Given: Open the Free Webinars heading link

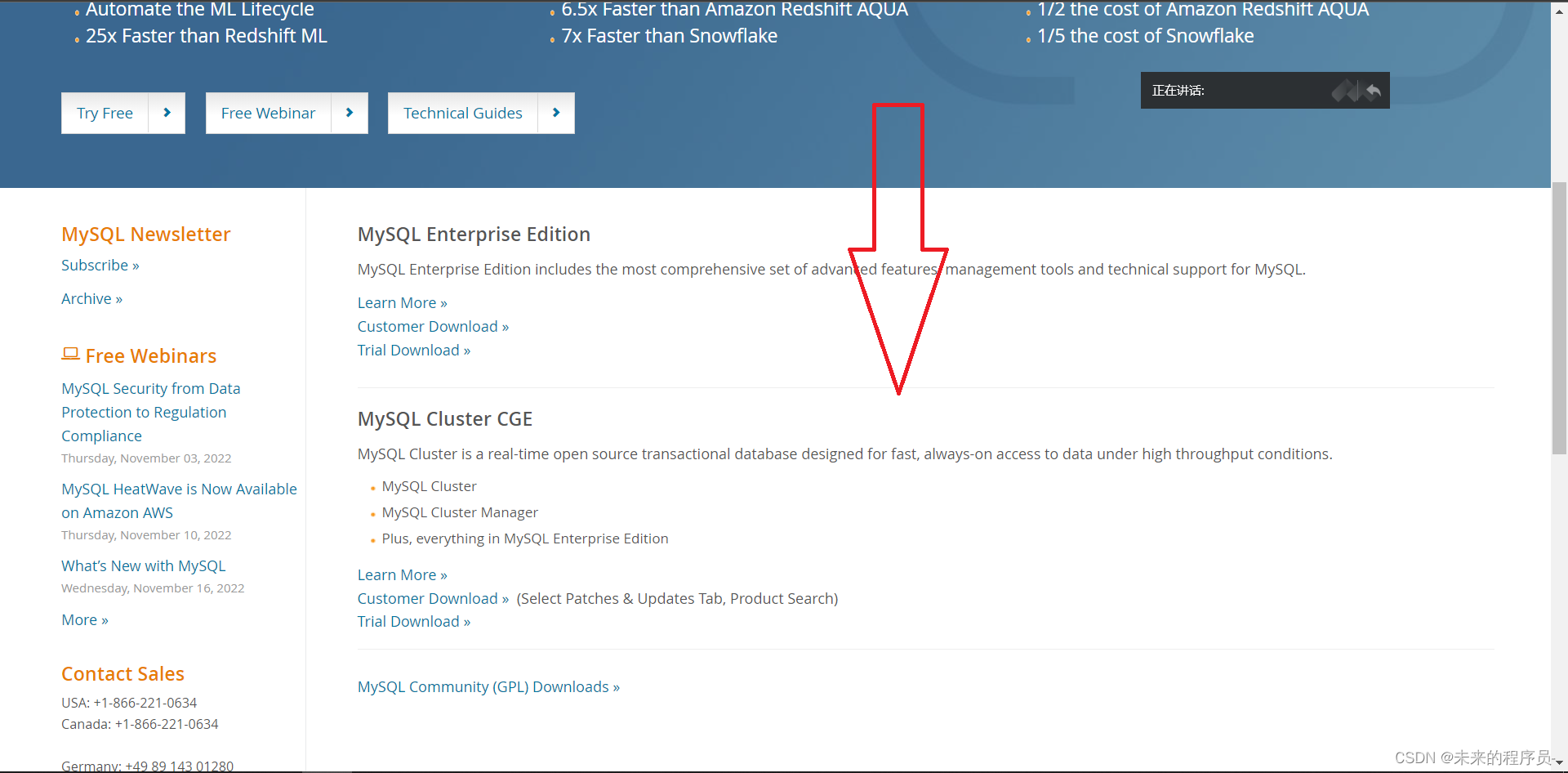Looking at the screenshot, I should click(x=151, y=356).
